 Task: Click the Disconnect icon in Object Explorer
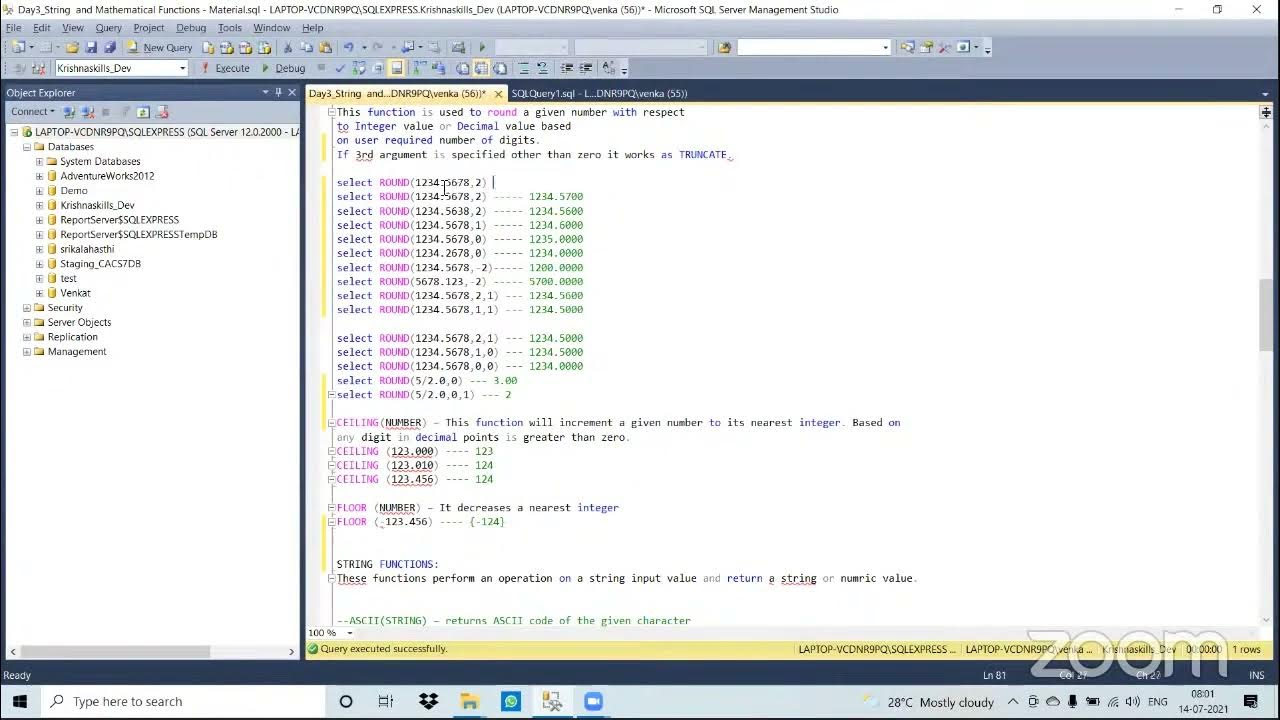88,112
